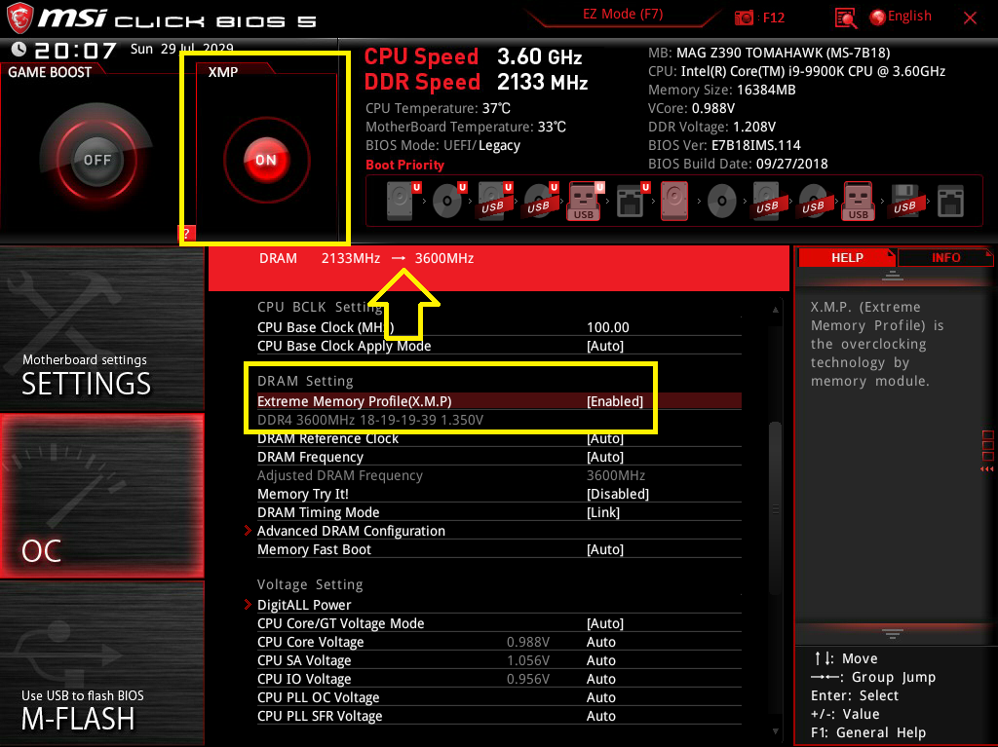The height and width of the screenshot is (747, 998).
Task: Select the UEFI USB key boot icon
Action: [585, 201]
